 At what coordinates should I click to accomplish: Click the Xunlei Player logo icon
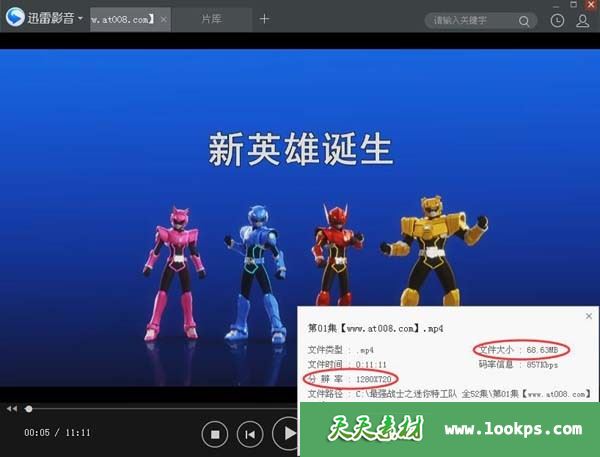pos(14,19)
